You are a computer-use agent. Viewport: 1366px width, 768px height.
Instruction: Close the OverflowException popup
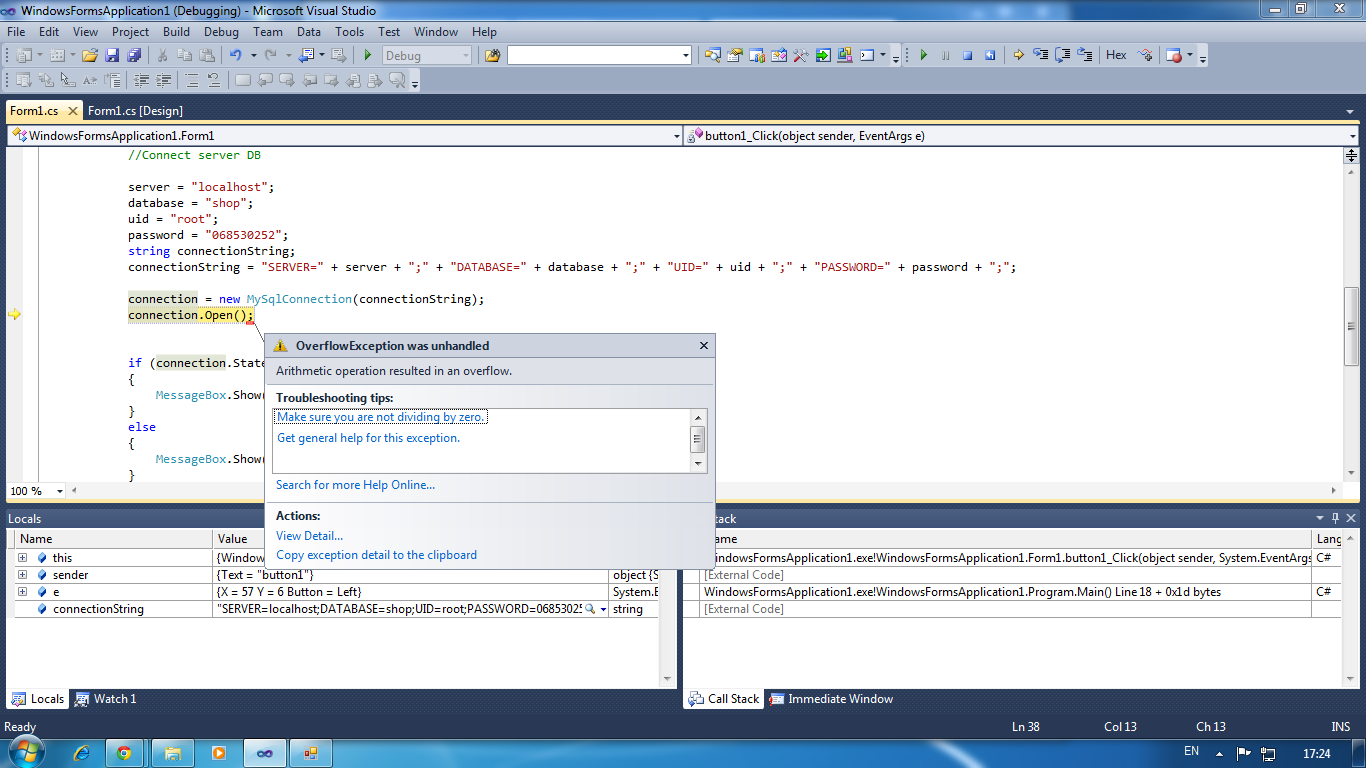(x=703, y=345)
